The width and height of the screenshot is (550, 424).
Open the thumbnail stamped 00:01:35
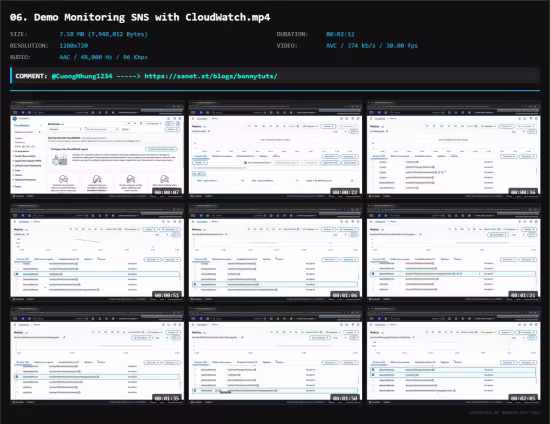[x=97, y=356]
